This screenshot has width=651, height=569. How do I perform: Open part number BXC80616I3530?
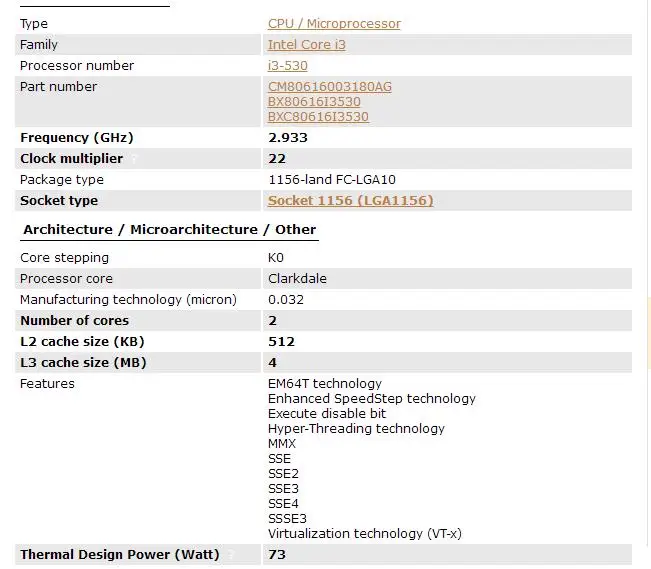click(x=318, y=116)
